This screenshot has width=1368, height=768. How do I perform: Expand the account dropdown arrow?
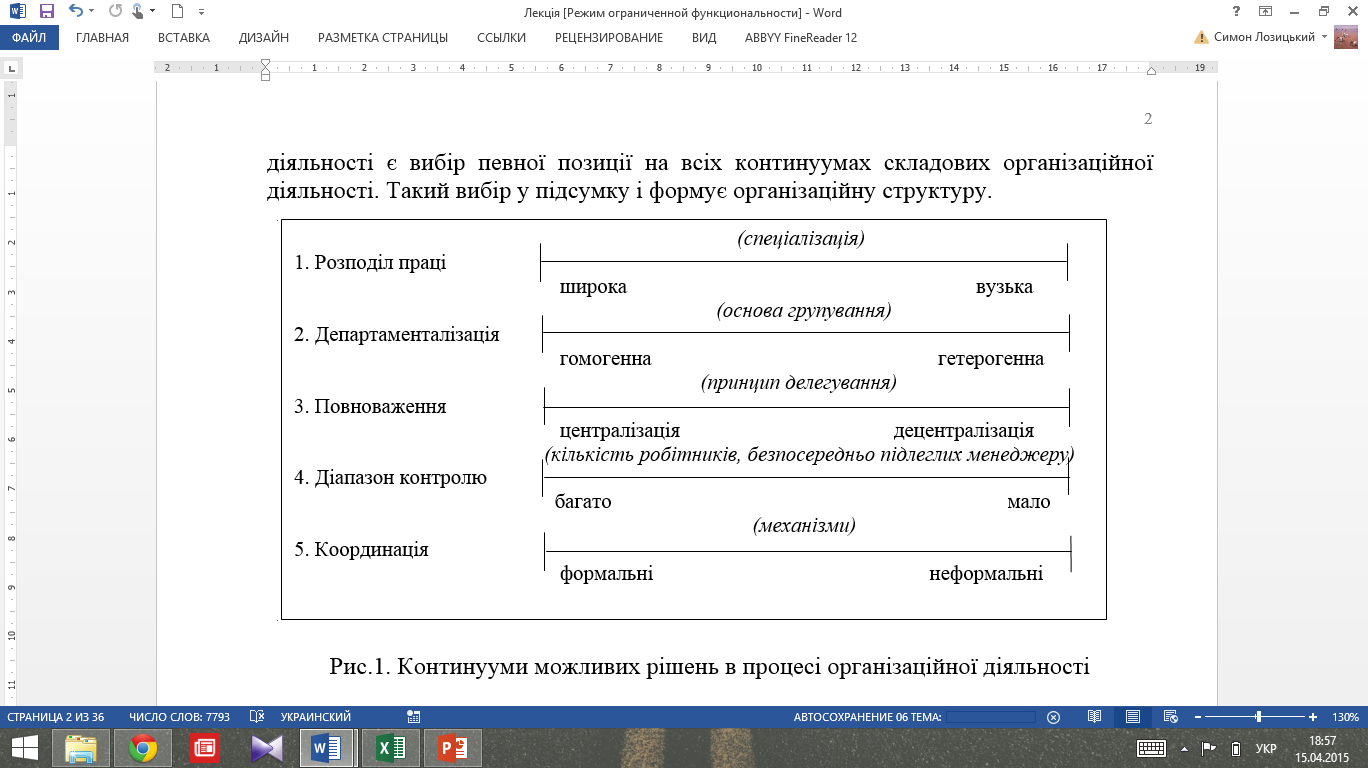click(x=1324, y=38)
